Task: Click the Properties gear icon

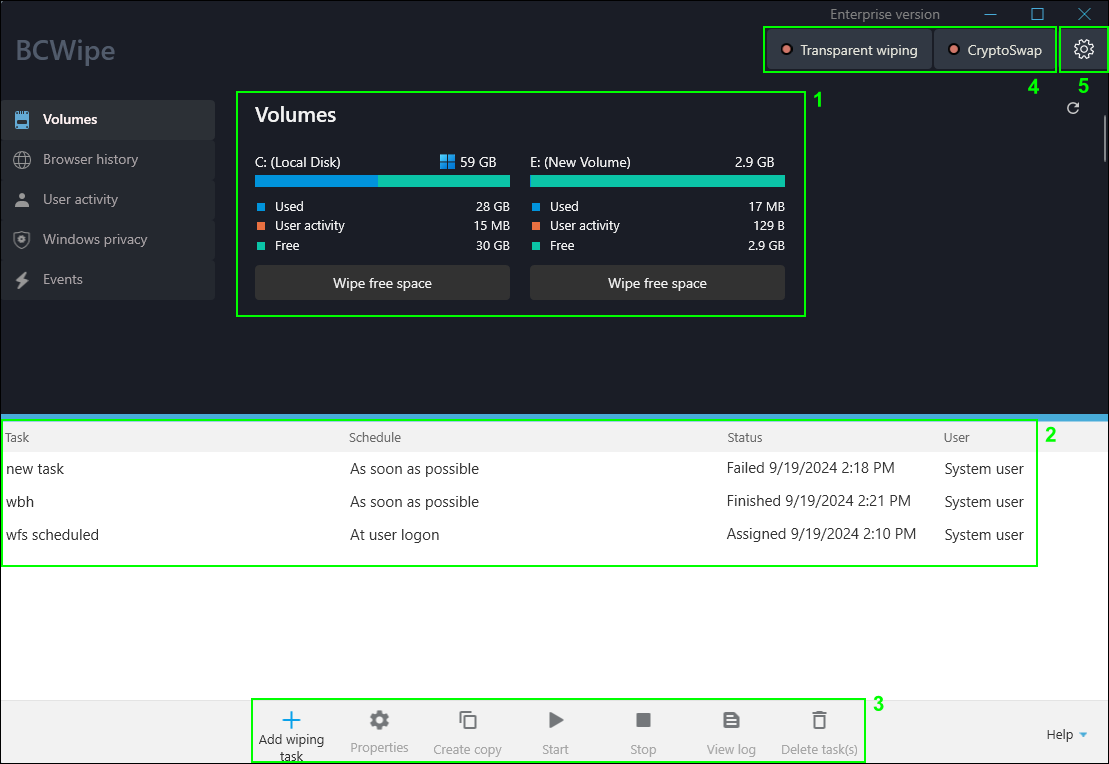Action: point(379,720)
